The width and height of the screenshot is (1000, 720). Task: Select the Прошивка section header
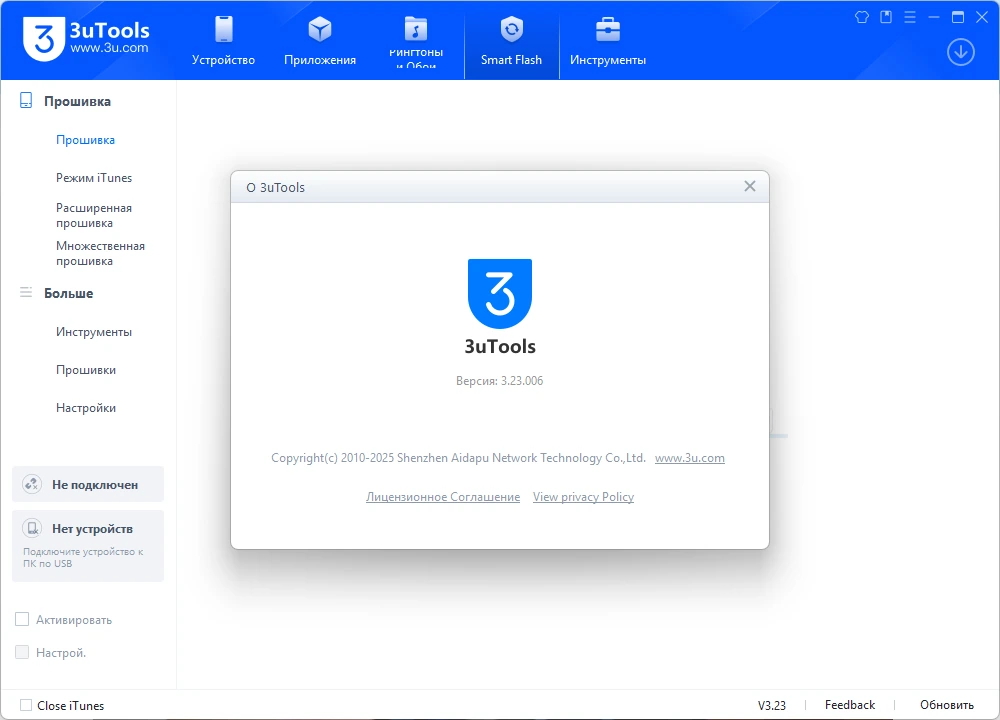point(77,101)
